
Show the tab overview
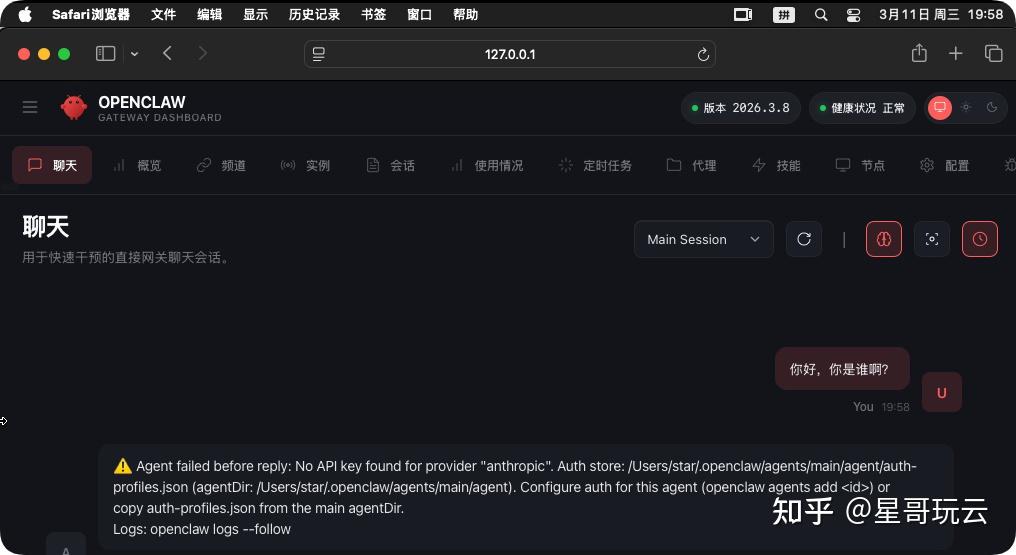pyautogui.click(x=993, y=54)
